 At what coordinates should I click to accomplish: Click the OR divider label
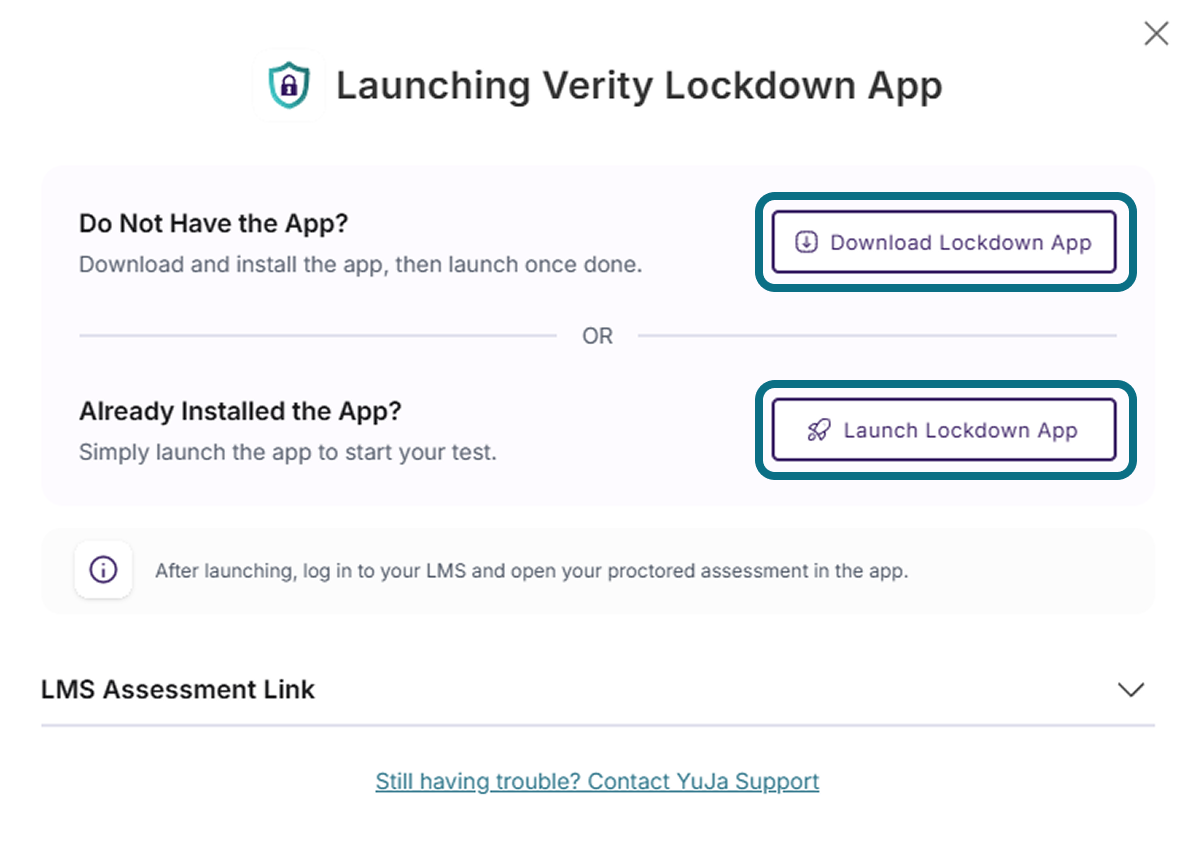click(x=597, y=336)
